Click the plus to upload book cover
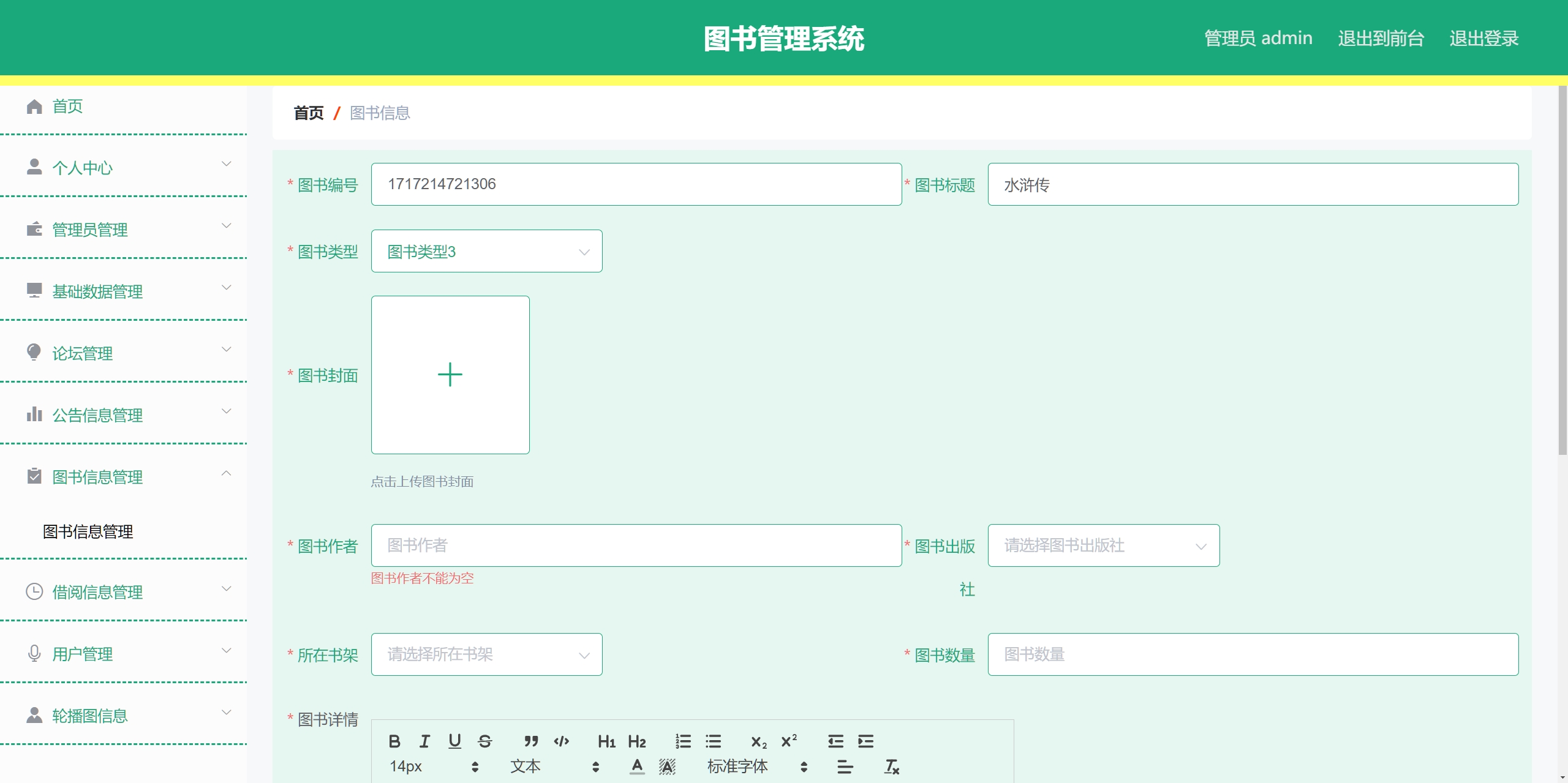This screenshot has width=1568, height=783. click(450, 375)
